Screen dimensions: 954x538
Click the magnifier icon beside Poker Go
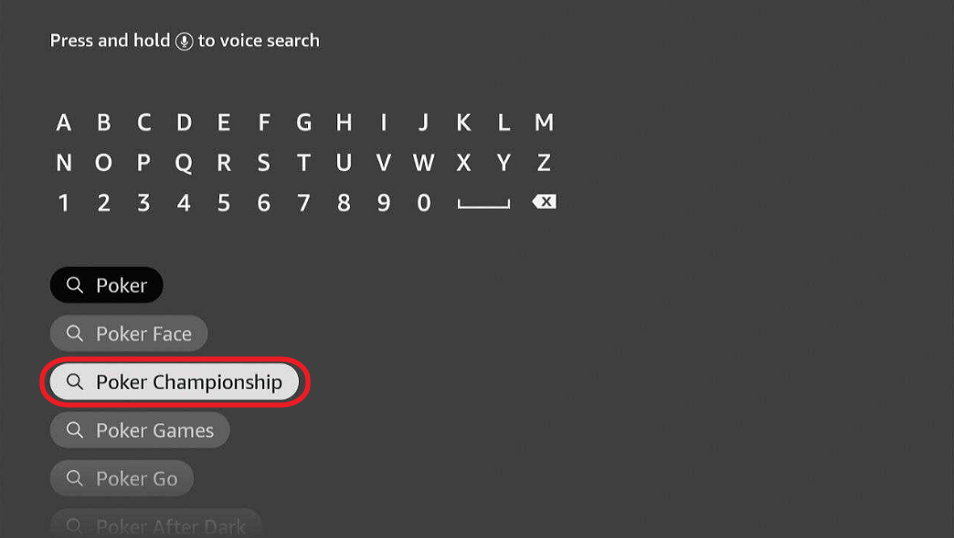pos(75,478)
